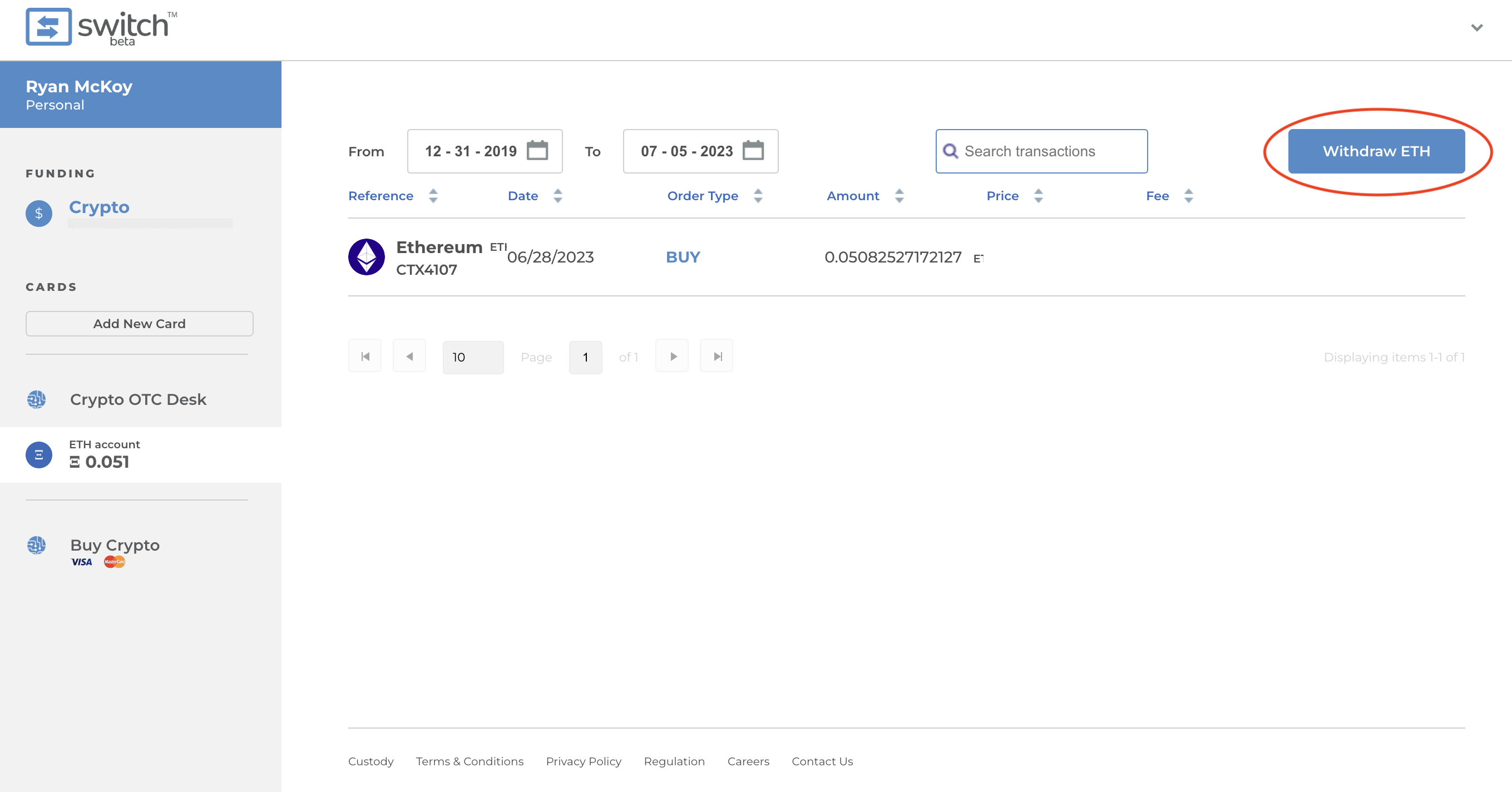The height and width of the screenshot is (792, 1512).
Task: Open the Contact Us footer link
Action: point(822,761)
